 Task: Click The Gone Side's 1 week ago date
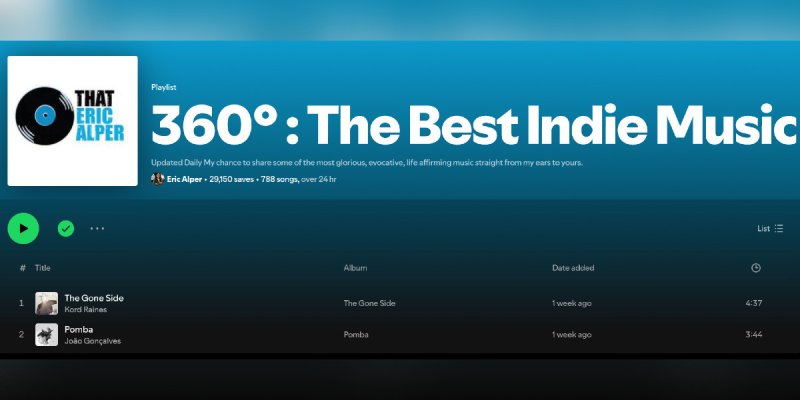click(x=571, y=303)
